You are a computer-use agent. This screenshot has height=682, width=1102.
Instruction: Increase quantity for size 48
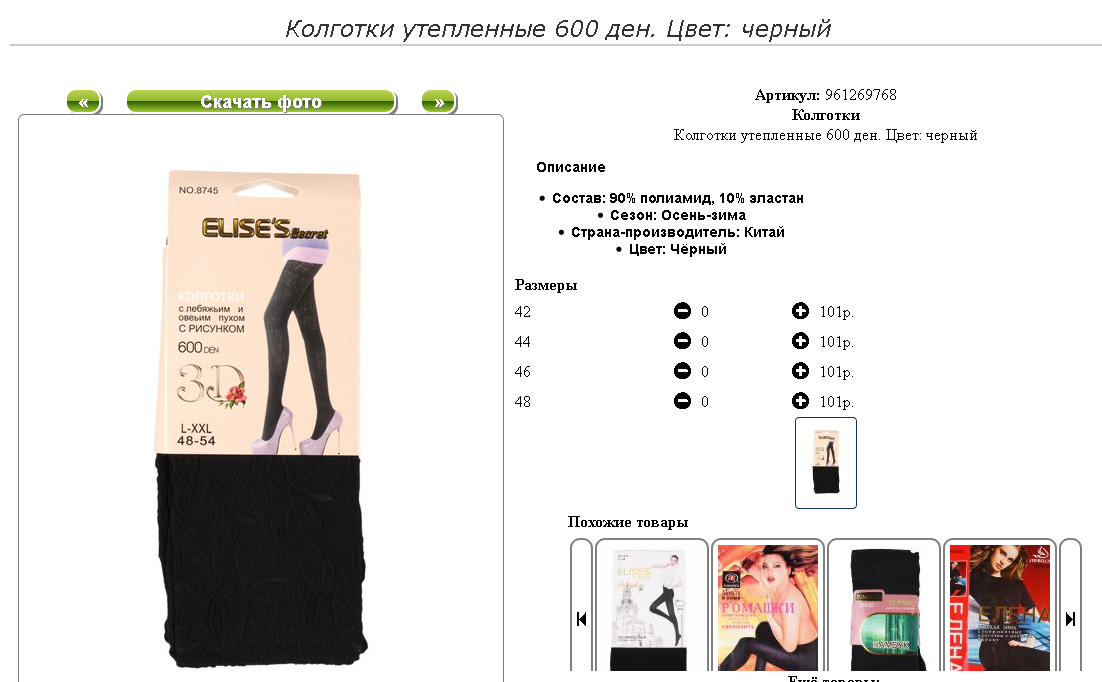pyautogui.click(x=800, y=401)
